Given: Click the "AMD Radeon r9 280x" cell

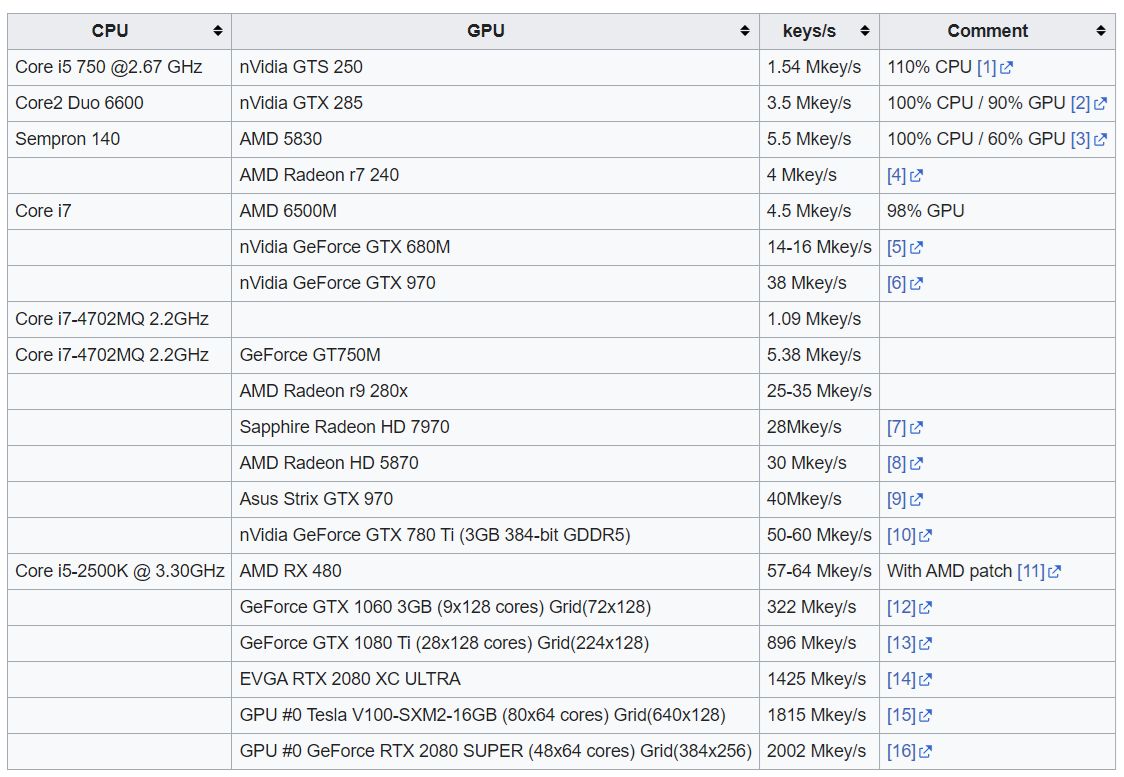Looking at the screenshot, I should click(x=495, y=391).
